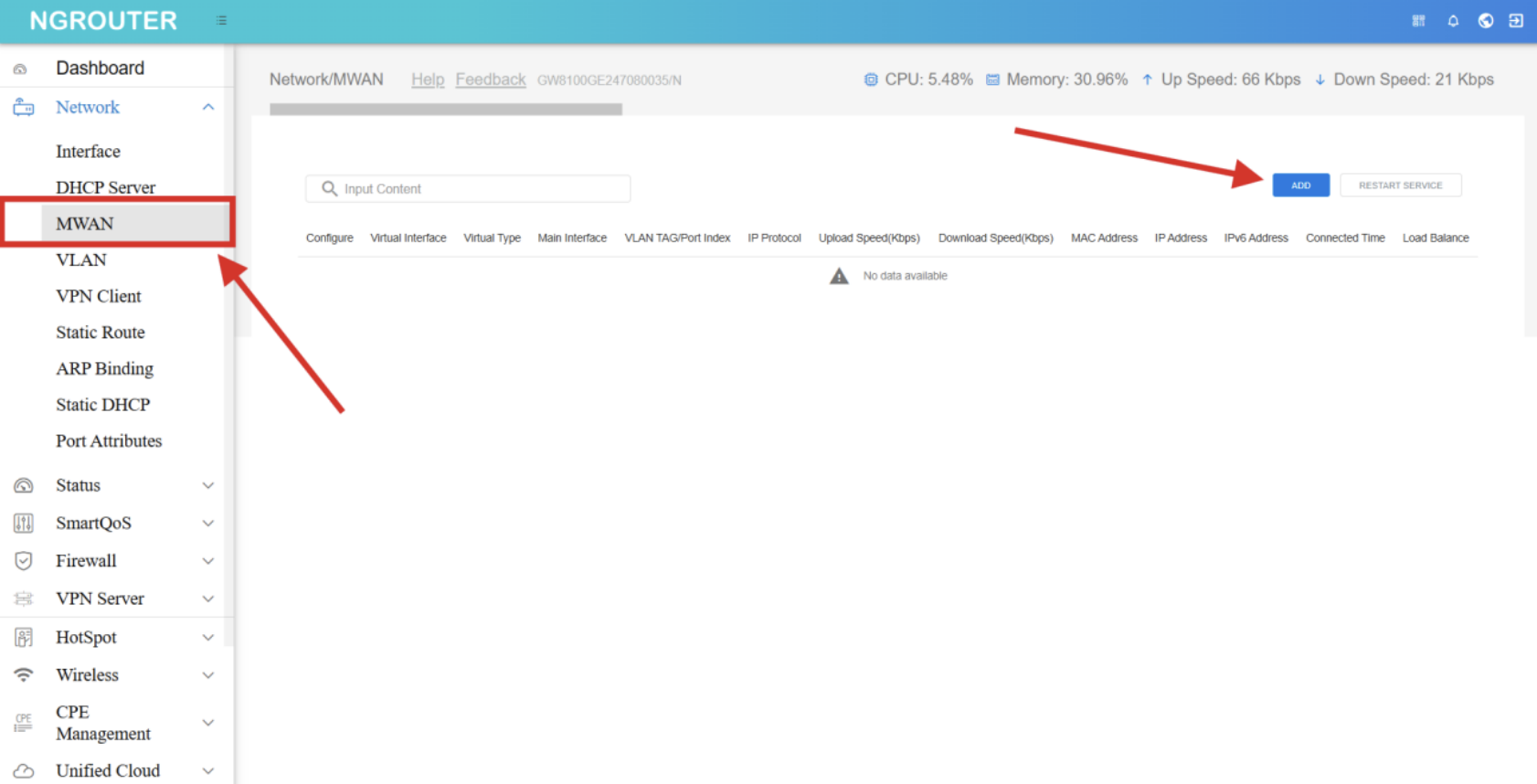Go to Static Route page
1537x784 pixels.
pyautogui.click(x=101, y=333)
